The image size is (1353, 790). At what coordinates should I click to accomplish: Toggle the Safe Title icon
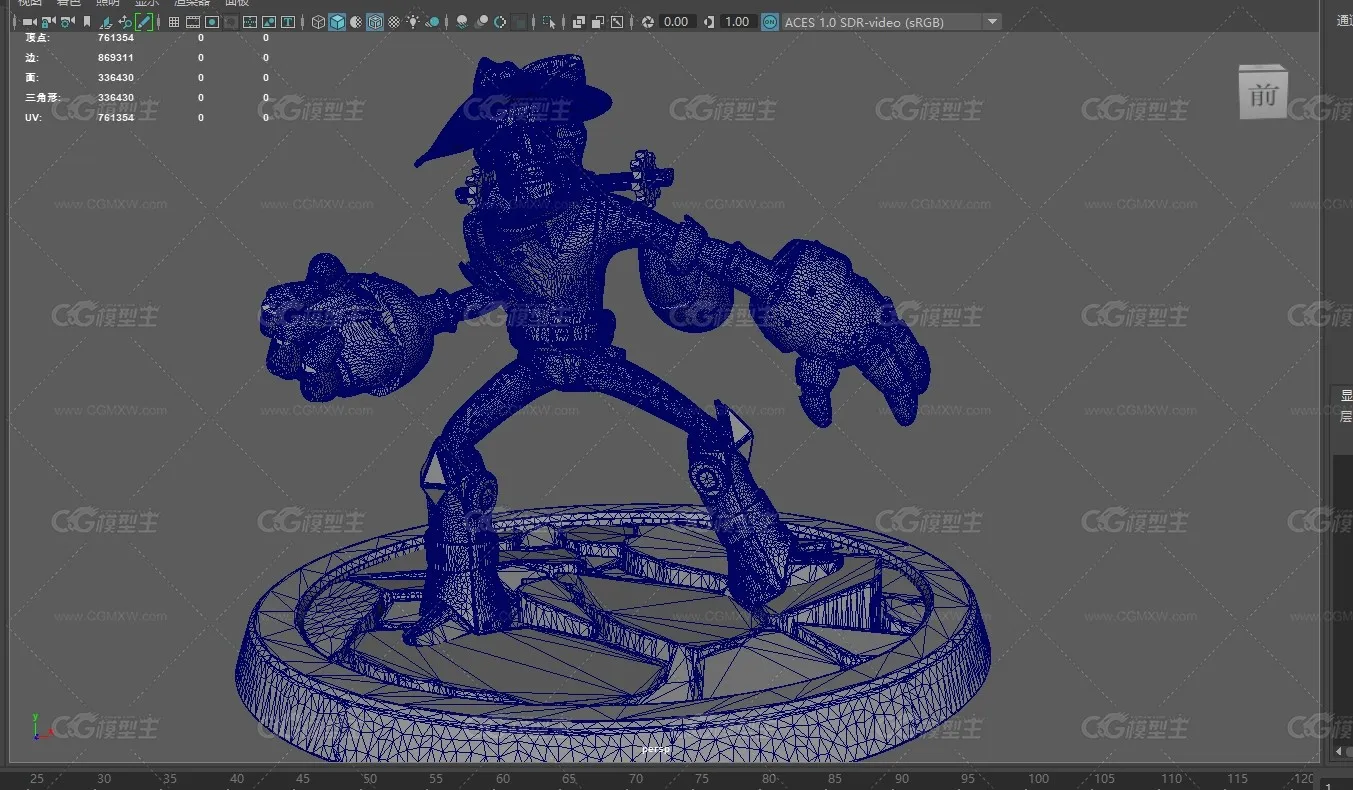(x=287, y=22)
